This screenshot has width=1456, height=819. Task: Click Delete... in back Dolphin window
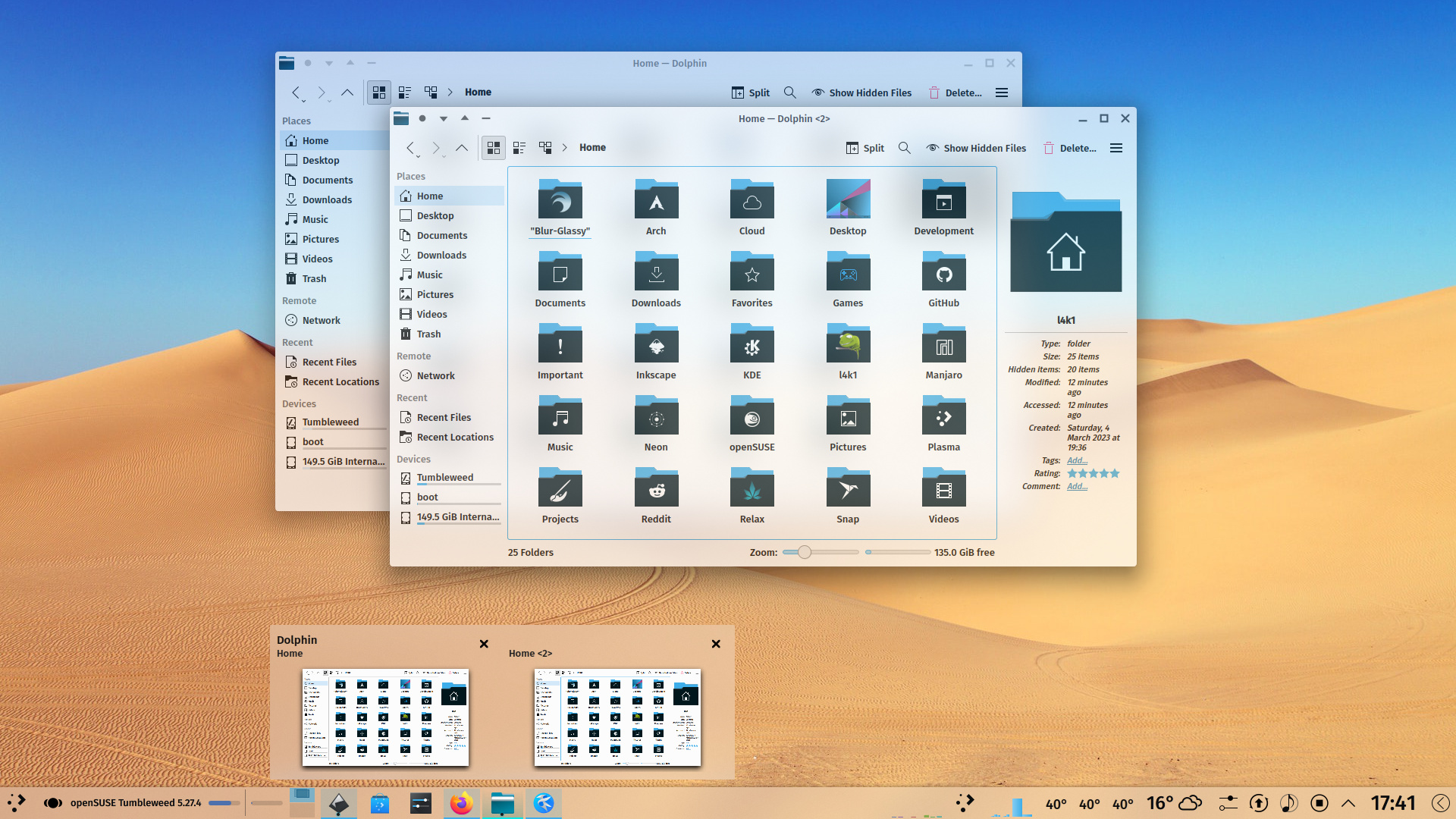click(x=955, y=93)
